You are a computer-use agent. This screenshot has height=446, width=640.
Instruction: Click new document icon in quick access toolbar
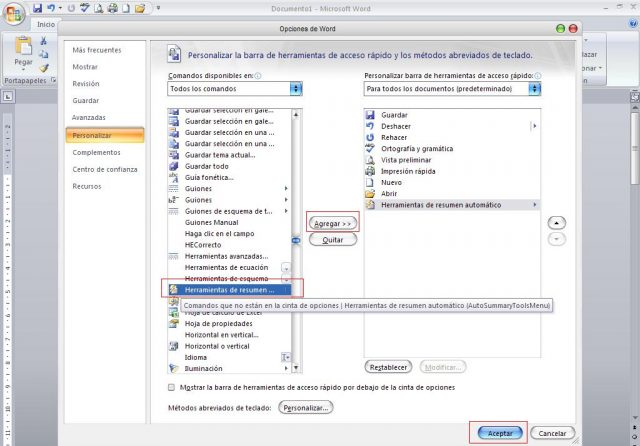126,8
